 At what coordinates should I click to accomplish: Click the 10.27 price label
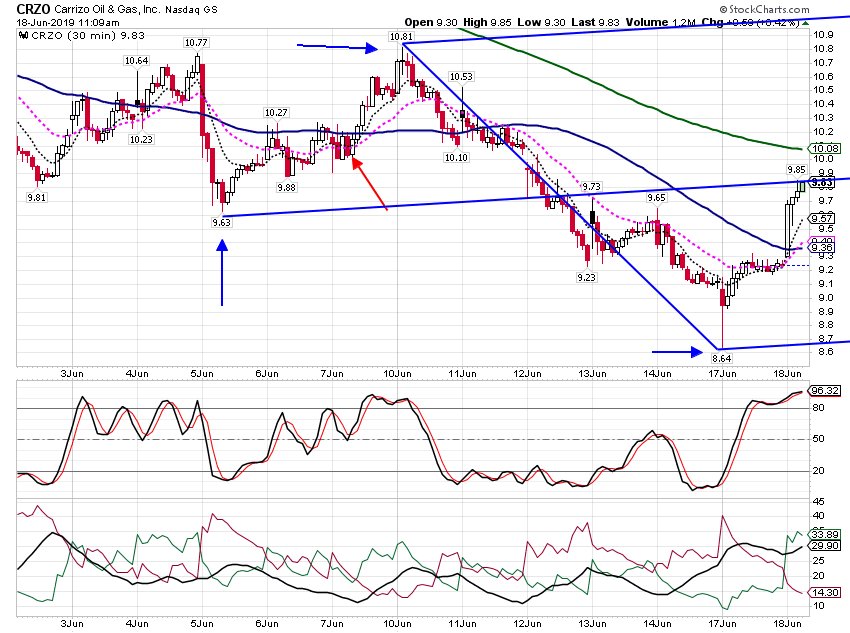pyautogui.click(x=276, y=112)
